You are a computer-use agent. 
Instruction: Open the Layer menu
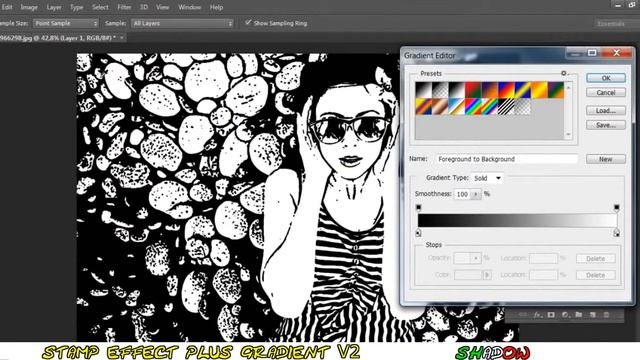(x=54, y=7)
